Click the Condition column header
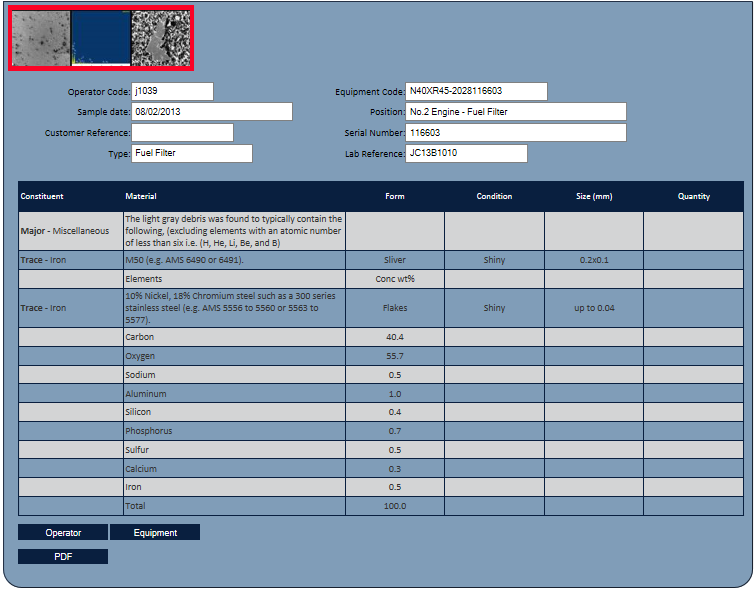755x590 pixels. (495, 196)
